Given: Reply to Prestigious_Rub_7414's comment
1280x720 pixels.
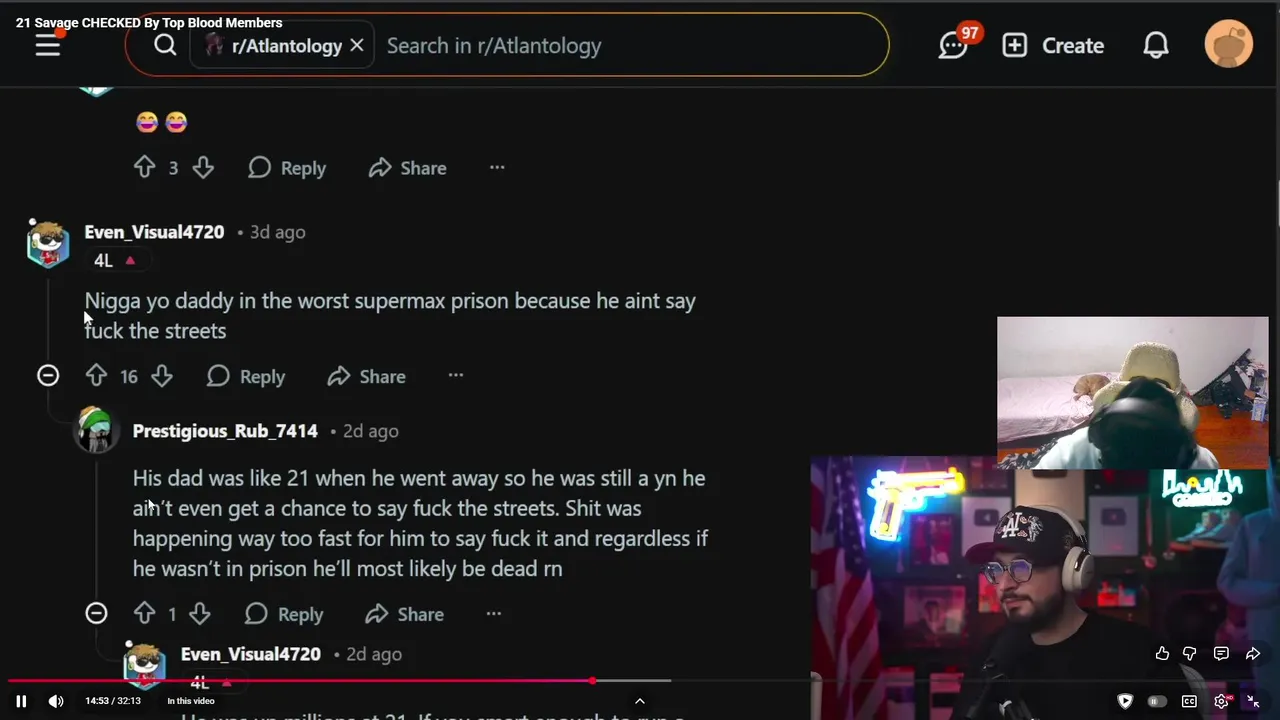Looking at the screenshot, I should tap(284, 613).
